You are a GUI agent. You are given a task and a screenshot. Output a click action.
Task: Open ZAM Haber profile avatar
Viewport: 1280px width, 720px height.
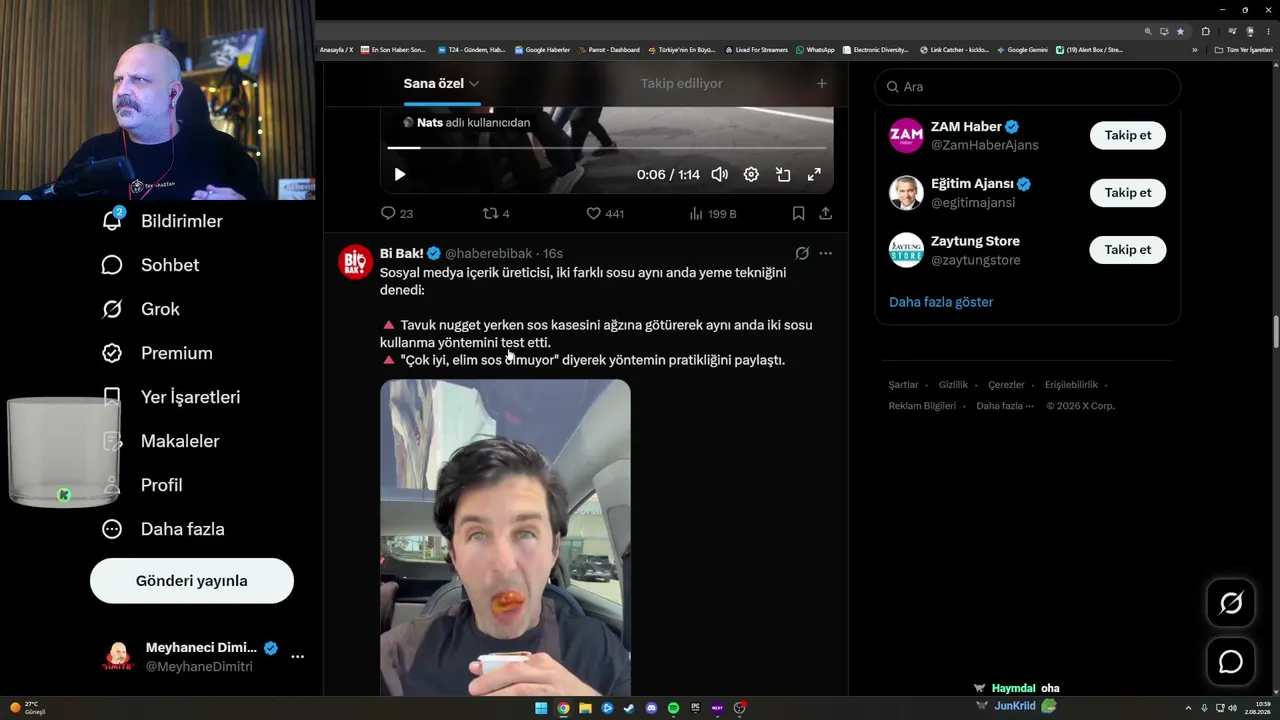[906, 135]
